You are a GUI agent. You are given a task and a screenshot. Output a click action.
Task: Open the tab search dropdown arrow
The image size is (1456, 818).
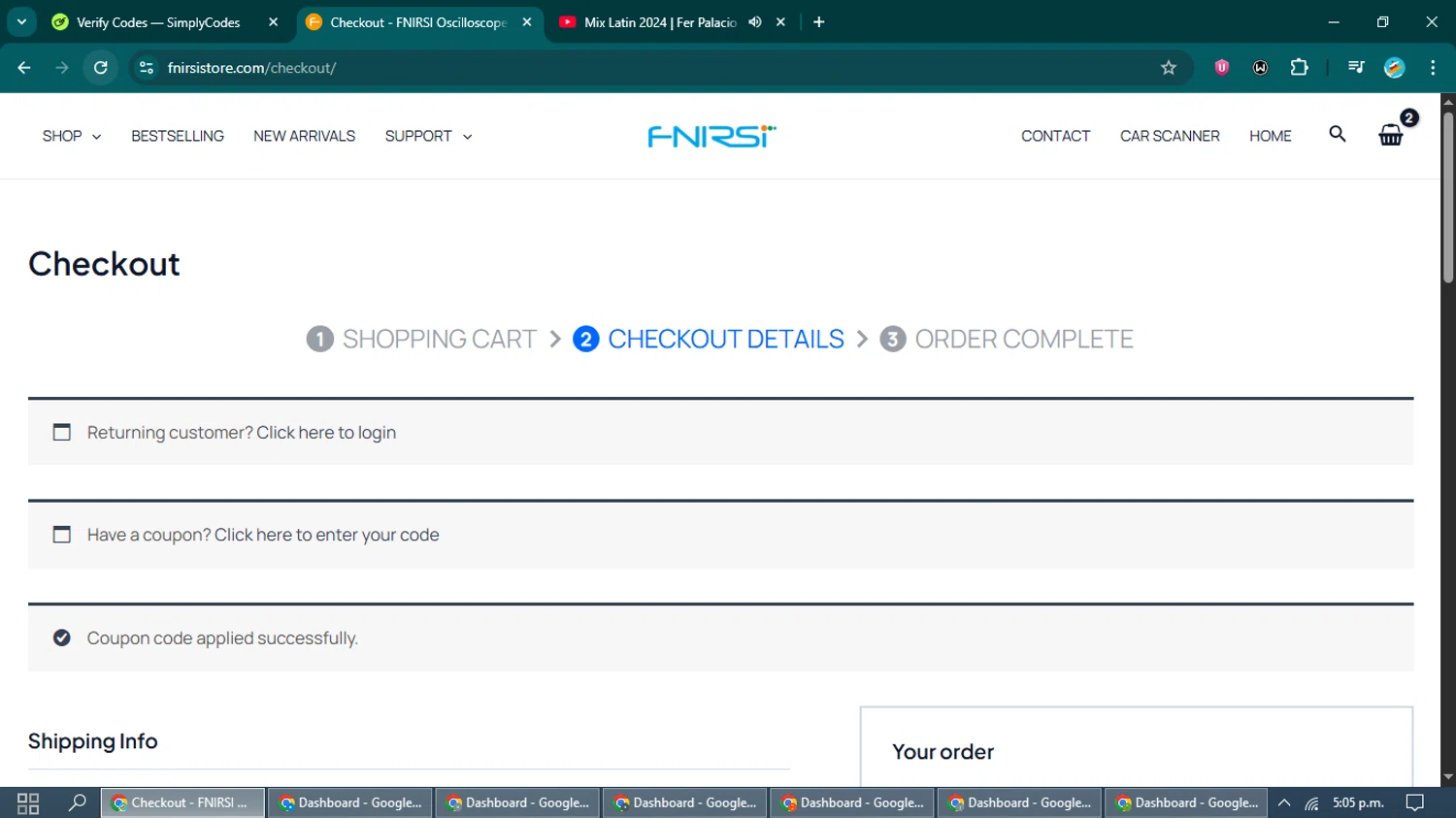tap(21, 22)
